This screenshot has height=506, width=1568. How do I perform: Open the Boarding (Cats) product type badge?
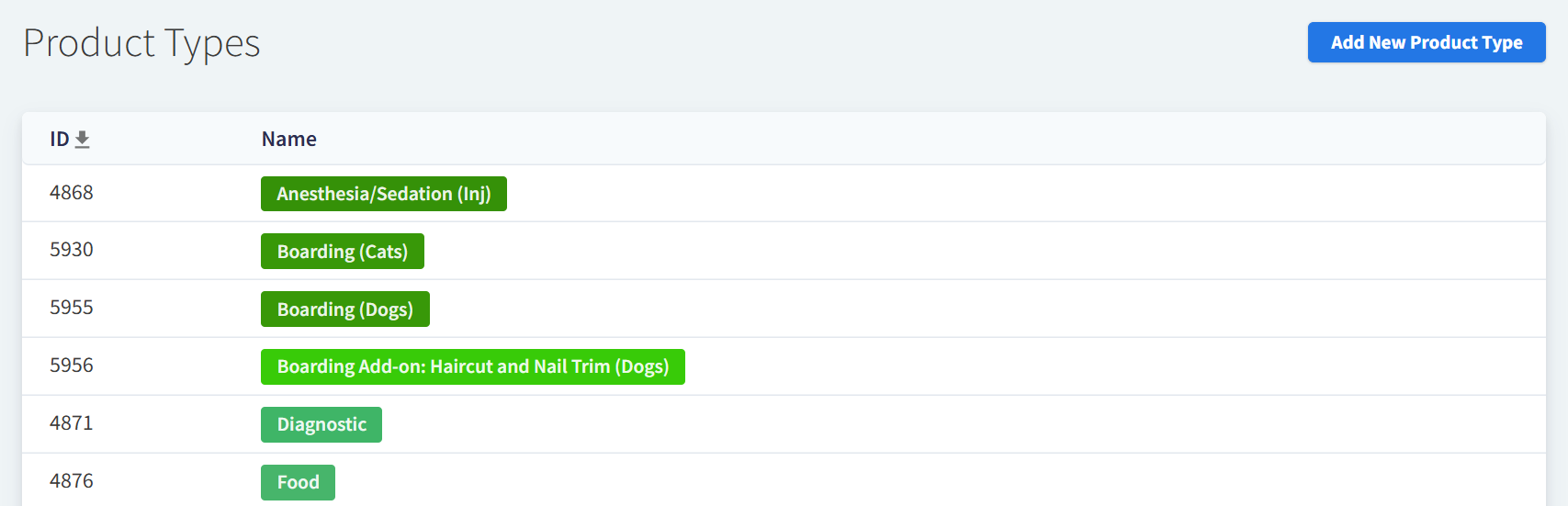click(x=342, y=252)
